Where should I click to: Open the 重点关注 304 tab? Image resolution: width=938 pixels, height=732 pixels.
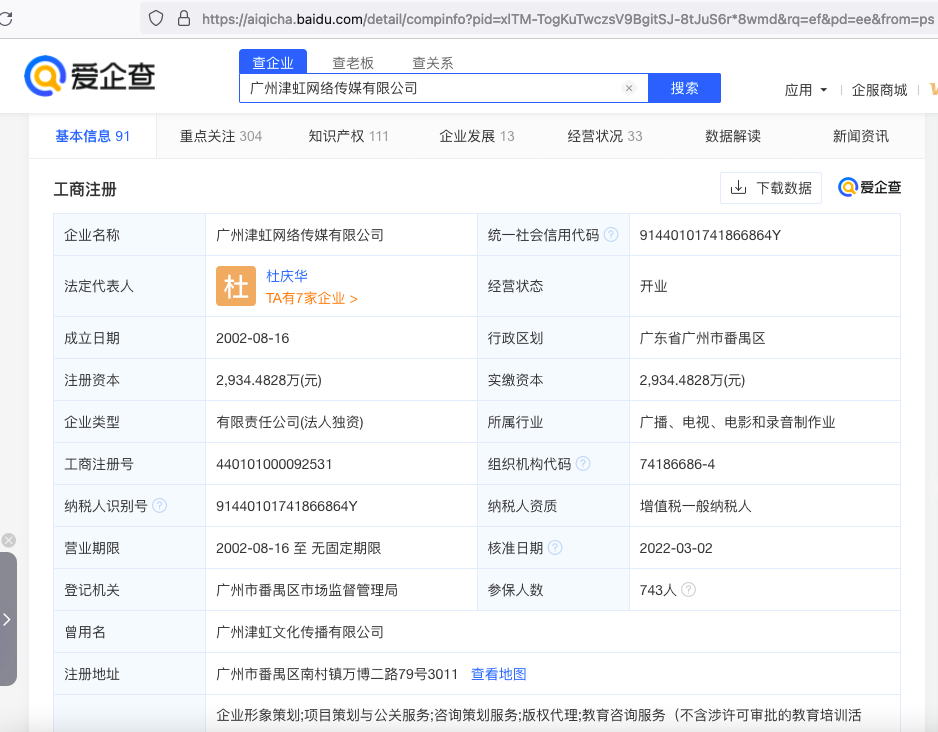221,136
